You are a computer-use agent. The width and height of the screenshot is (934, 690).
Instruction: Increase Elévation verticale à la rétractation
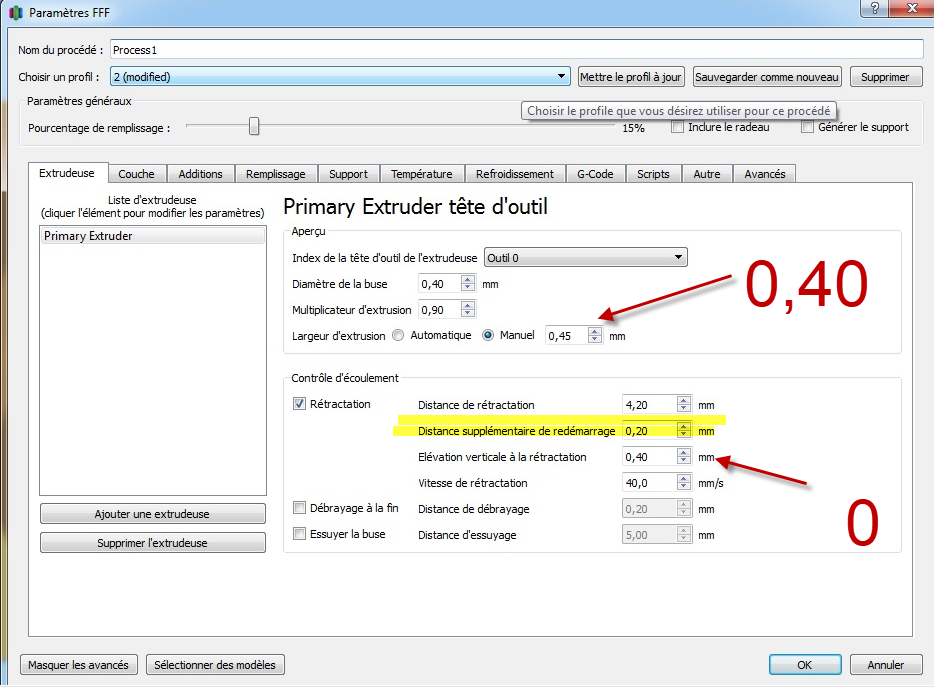coord(684,452)
